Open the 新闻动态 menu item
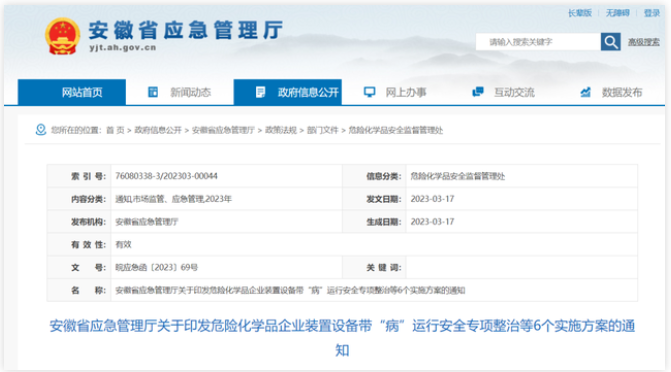The height and width of the screenshot is (372, 671). click(190, 92)
